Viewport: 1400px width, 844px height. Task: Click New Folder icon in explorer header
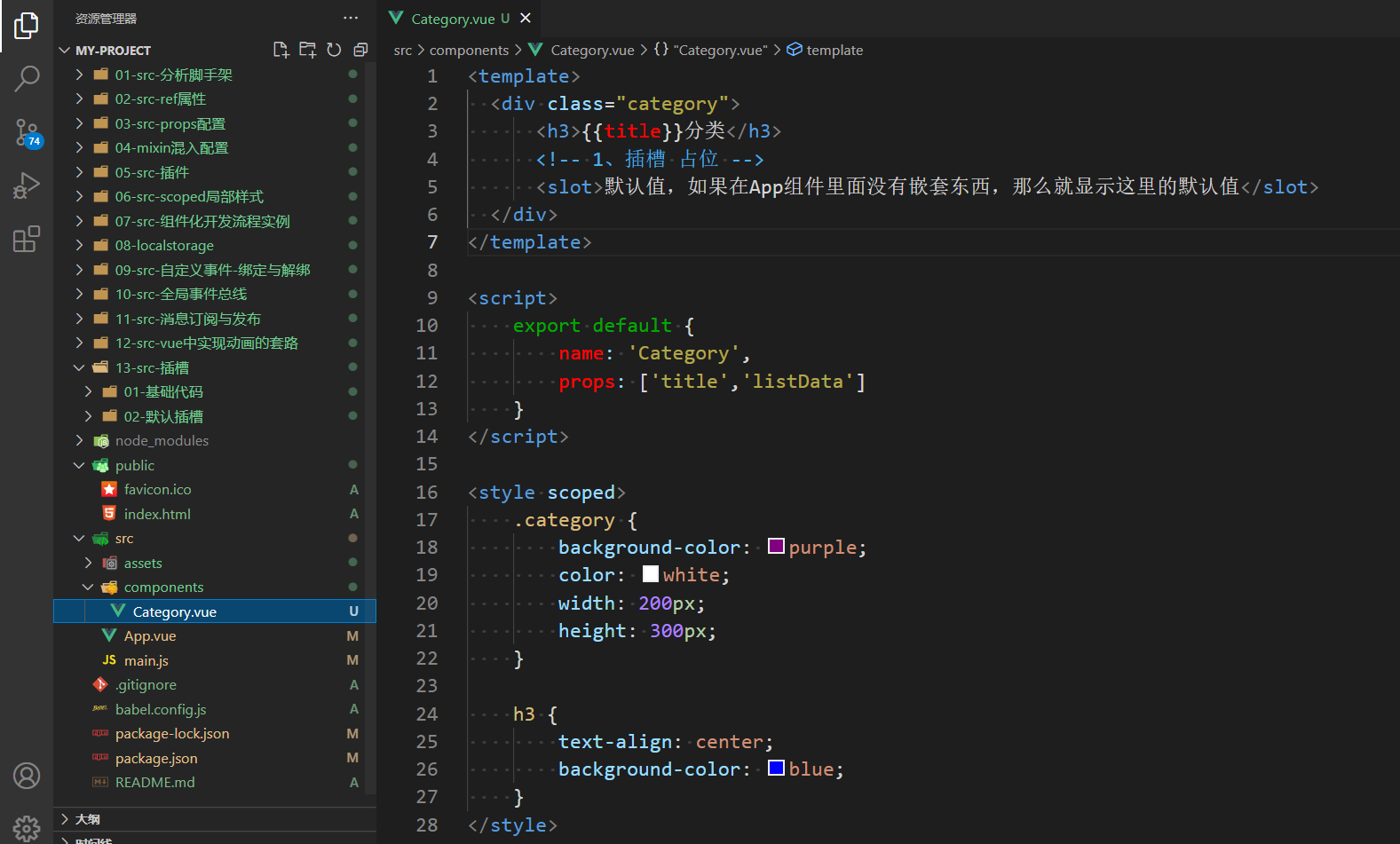[x=307, y=50]
